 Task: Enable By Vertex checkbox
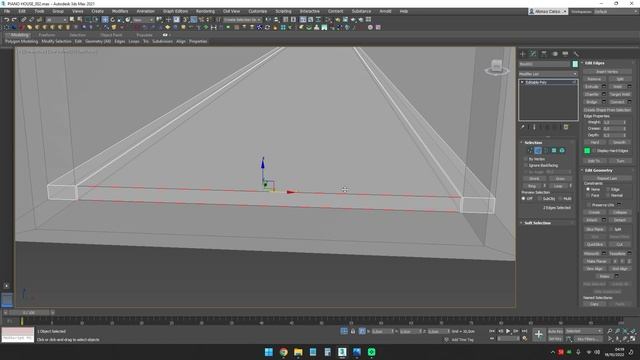pos(526,159)
